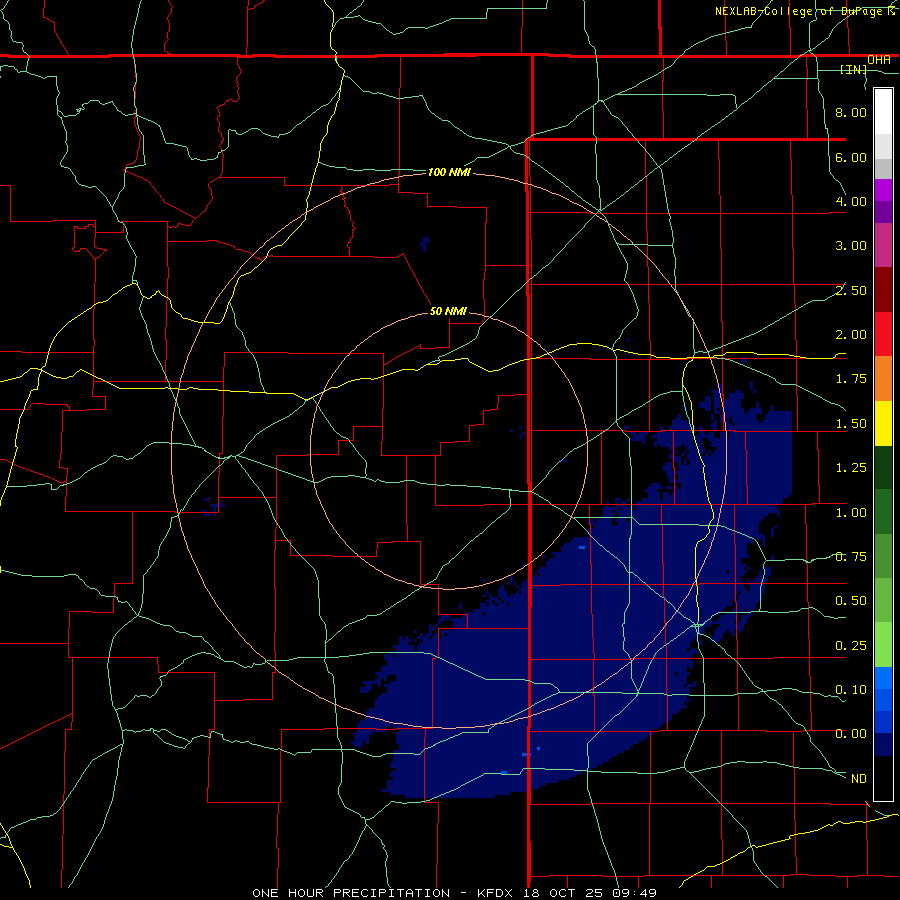Click the 4.00 legend value

tap(851, 201)
